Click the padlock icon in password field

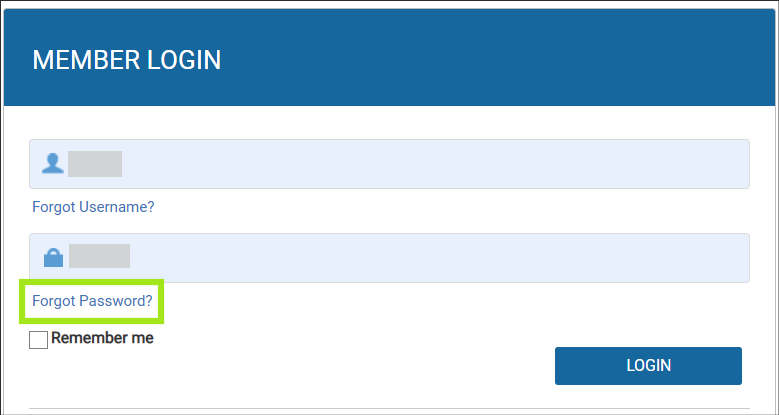(53, 257)
